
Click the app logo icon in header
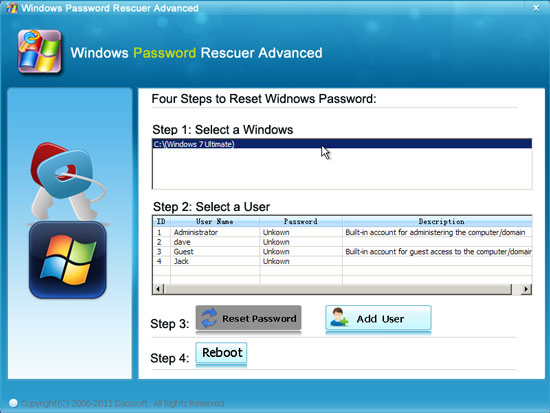(x=40, y=52)
